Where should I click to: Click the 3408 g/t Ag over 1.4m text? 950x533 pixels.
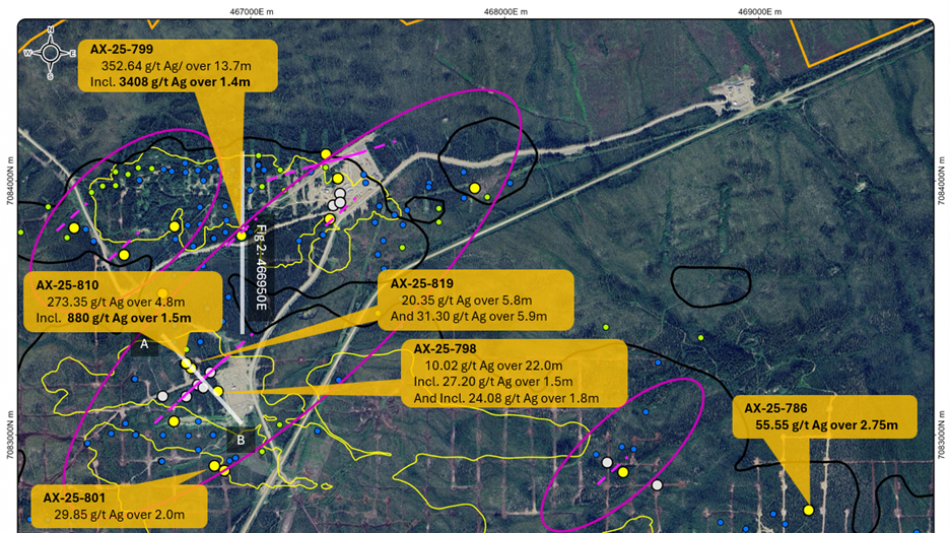click(x=181, y=84)
